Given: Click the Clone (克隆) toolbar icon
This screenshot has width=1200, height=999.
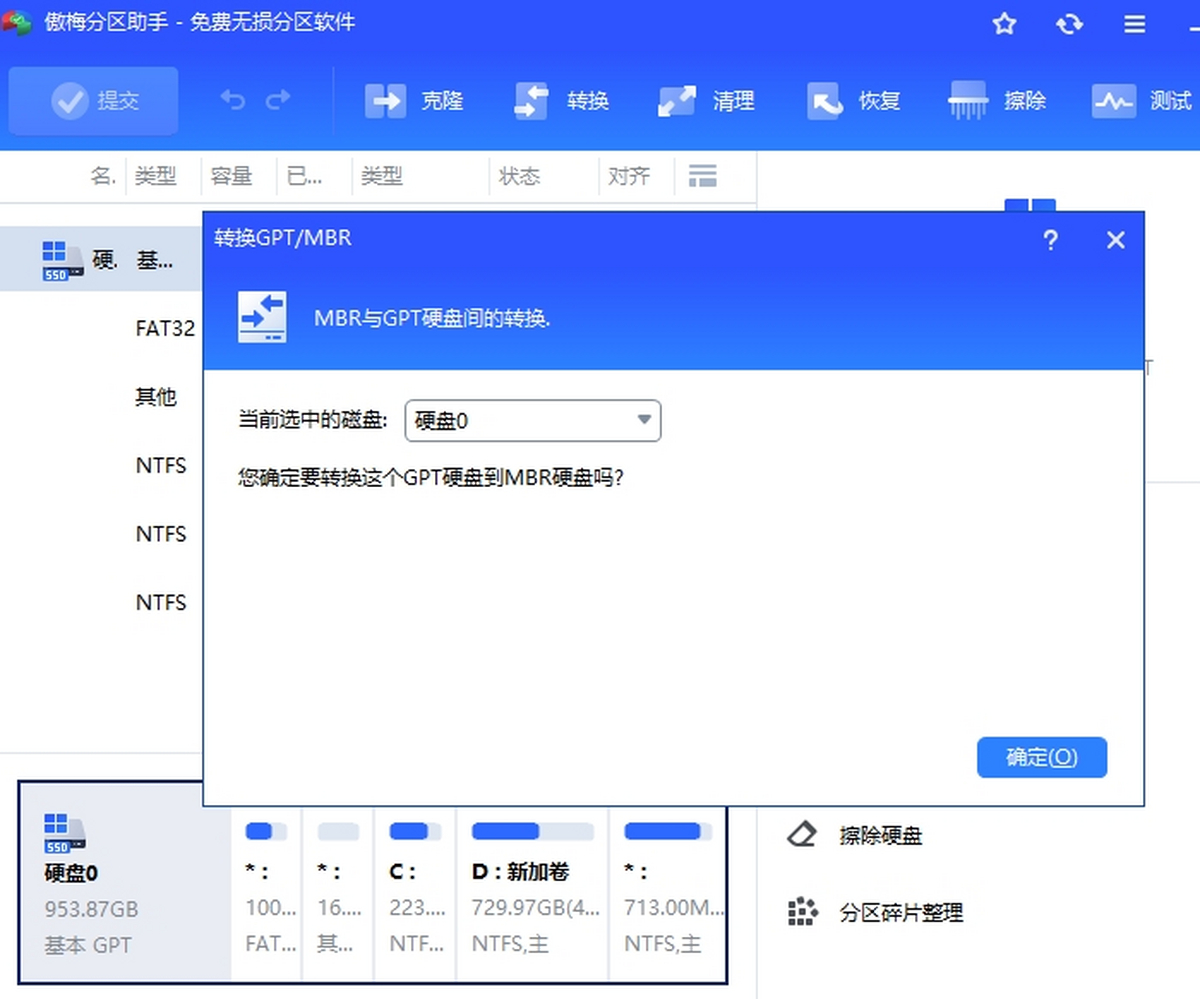Looking at the screenshot, I should pyautogui.click(x=386, y=101).
